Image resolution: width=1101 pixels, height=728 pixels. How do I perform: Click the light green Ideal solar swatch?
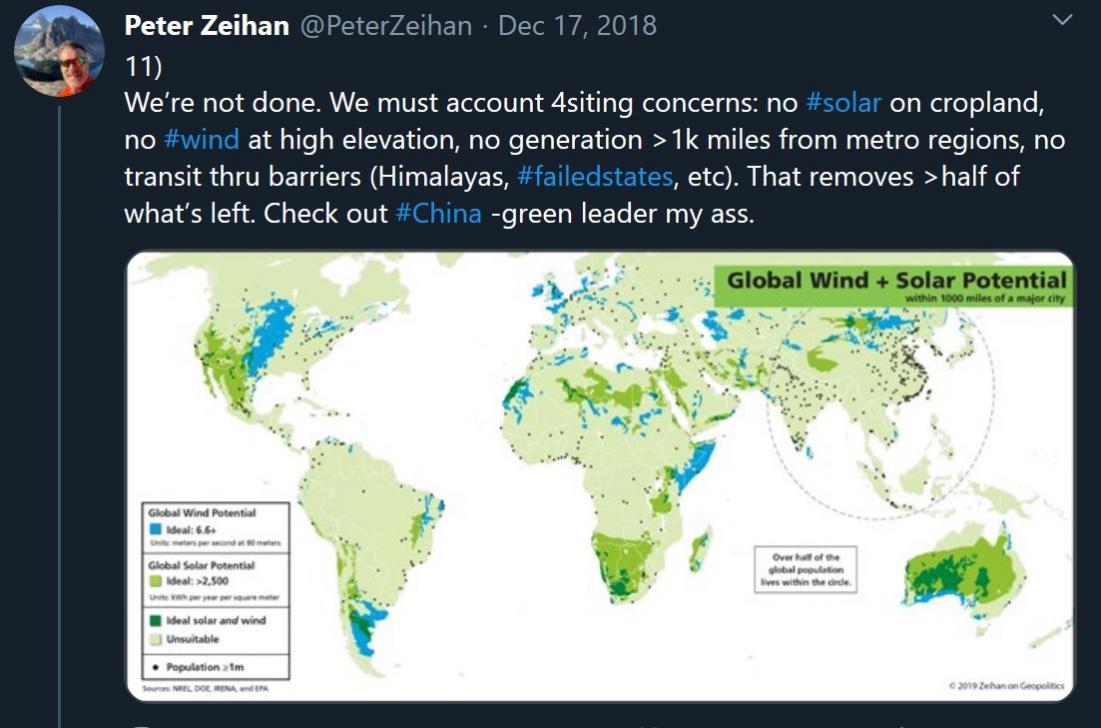pyautogui.click(x=154, y=581)
